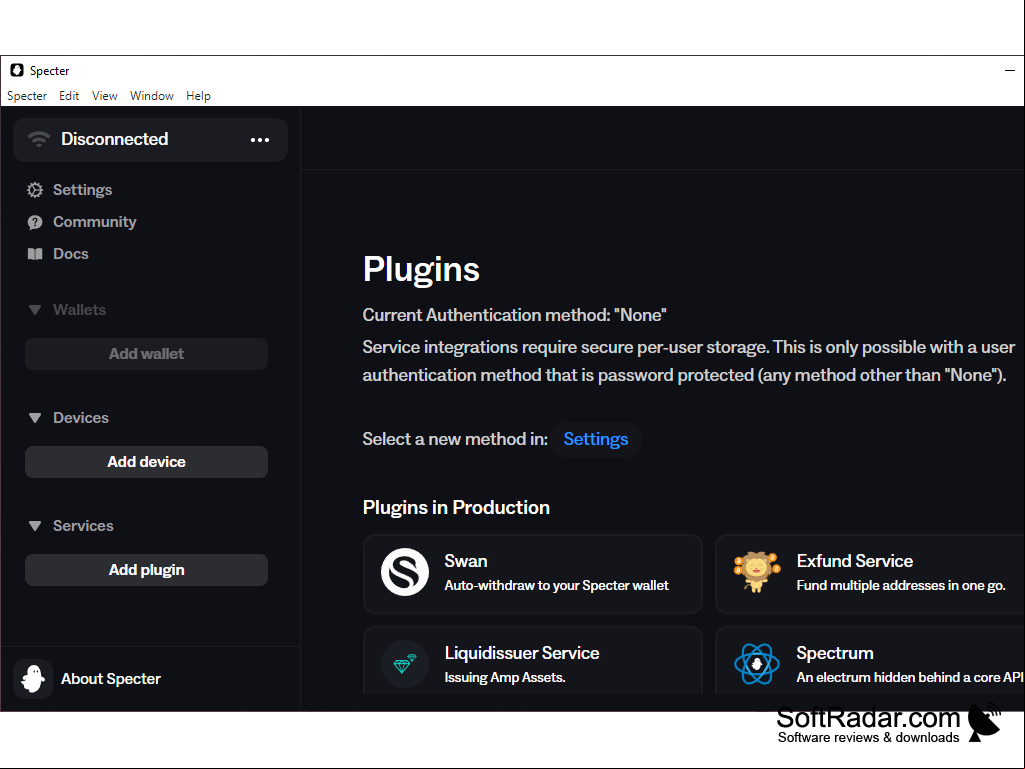This screenshot has height=769, width=1025.
Task: Click the 'Plugins in Production' heading
Action: point(456,507)
